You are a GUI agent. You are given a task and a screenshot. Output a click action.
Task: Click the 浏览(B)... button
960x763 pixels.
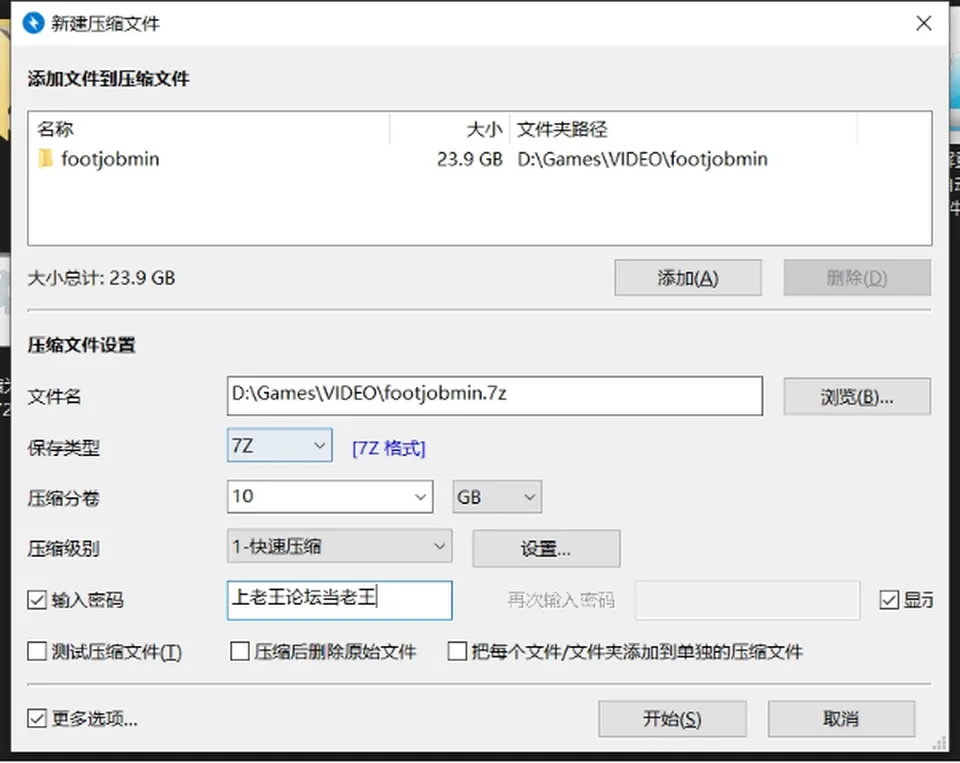click(857, 397)
